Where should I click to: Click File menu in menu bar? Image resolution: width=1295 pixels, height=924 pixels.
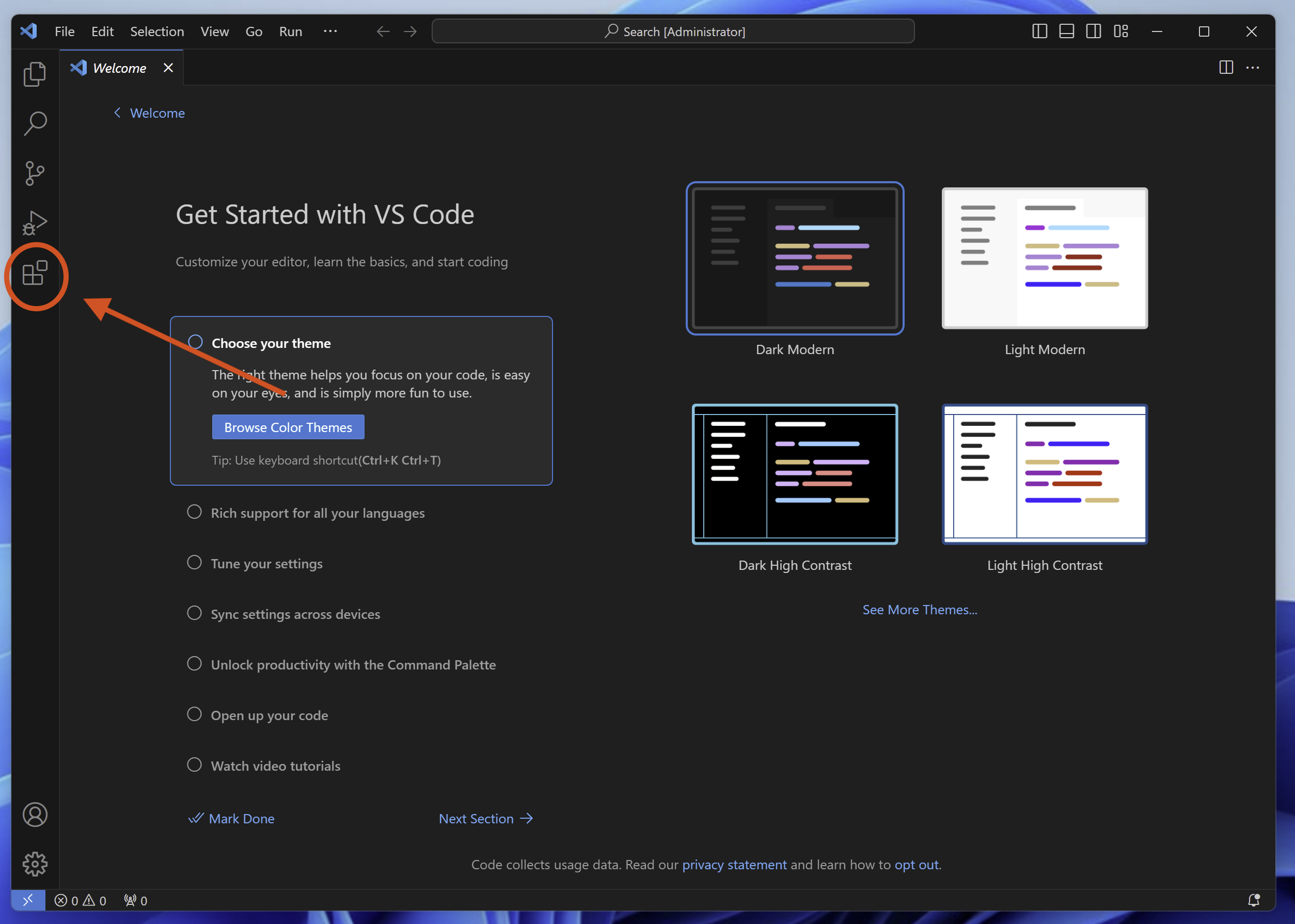click(x=64, y=30)
